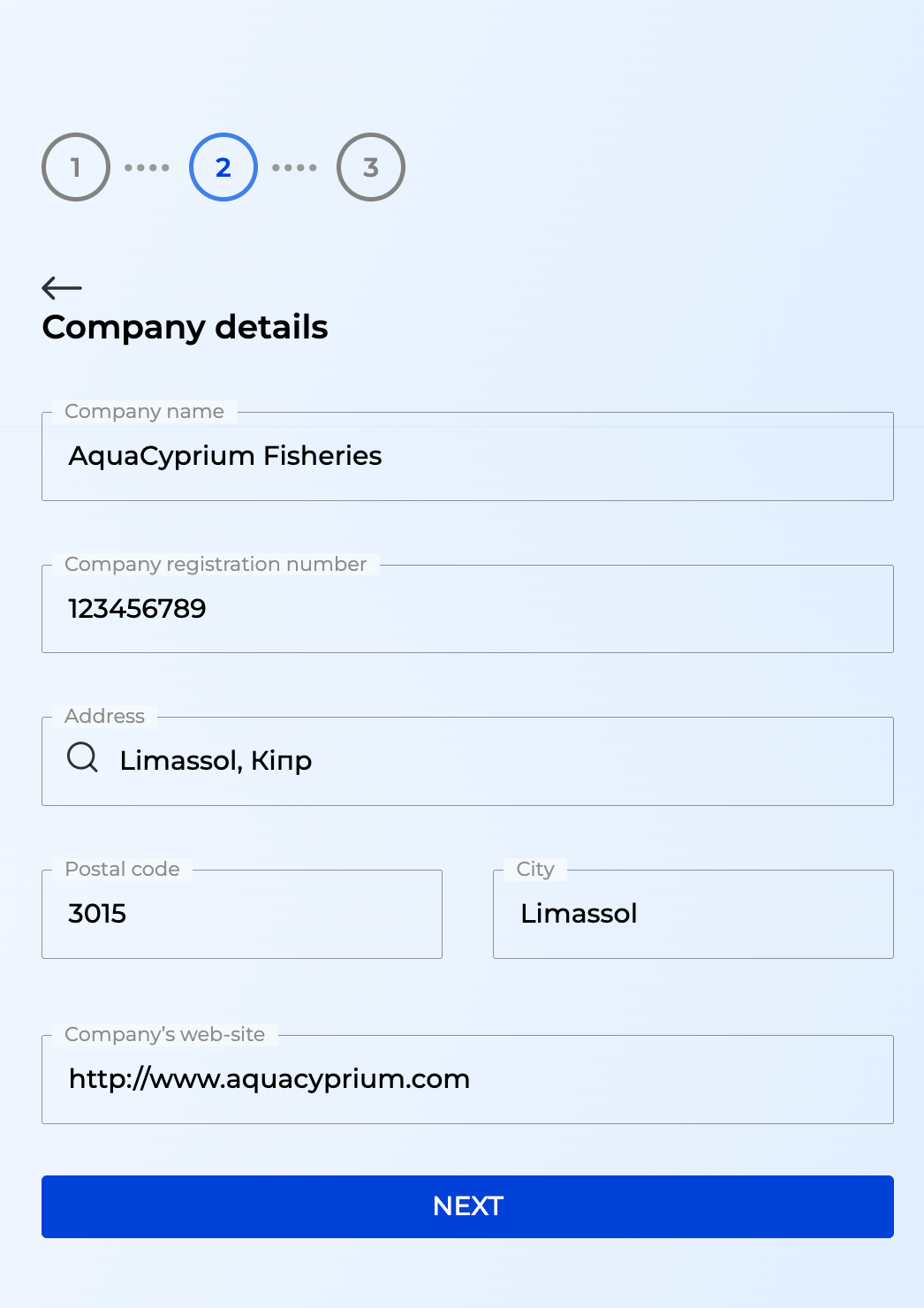
Task: Click the dots between steps 1 and 2
Action: [147, 167]
